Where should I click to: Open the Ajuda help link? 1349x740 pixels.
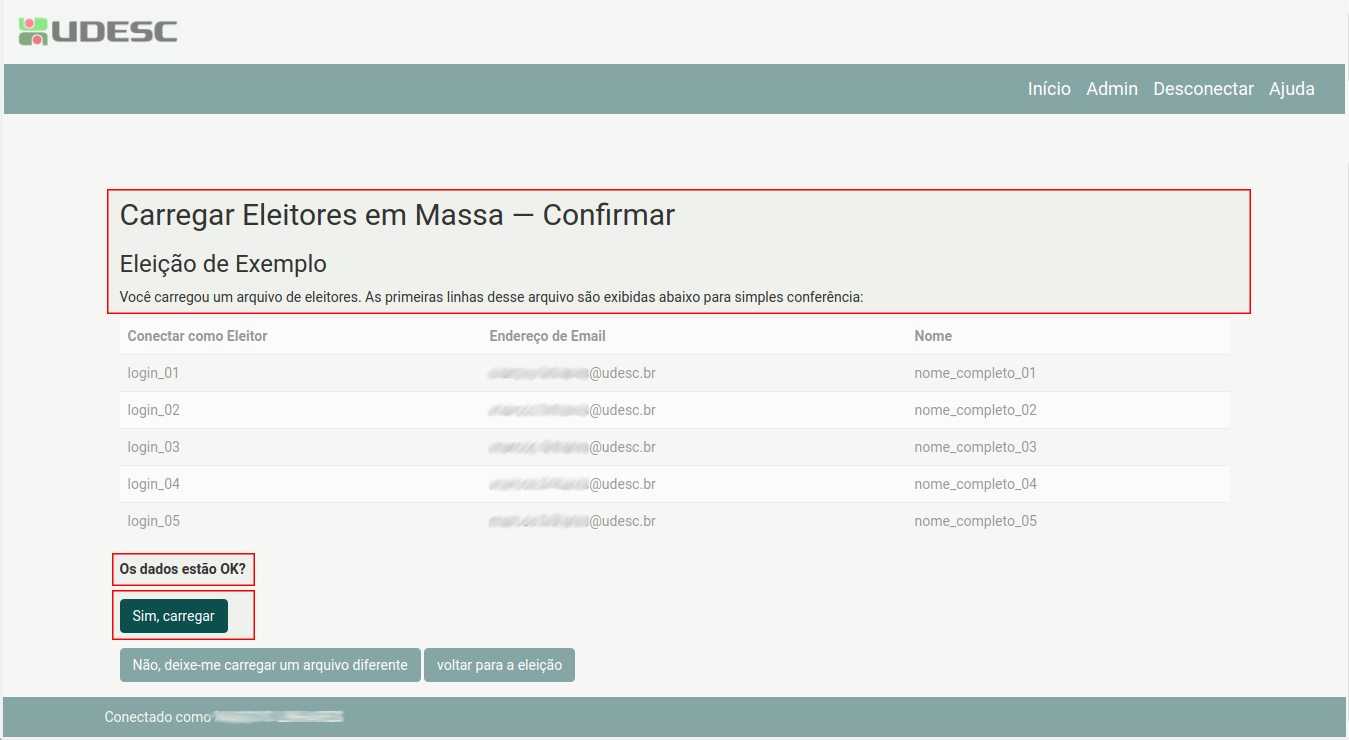1292,89
